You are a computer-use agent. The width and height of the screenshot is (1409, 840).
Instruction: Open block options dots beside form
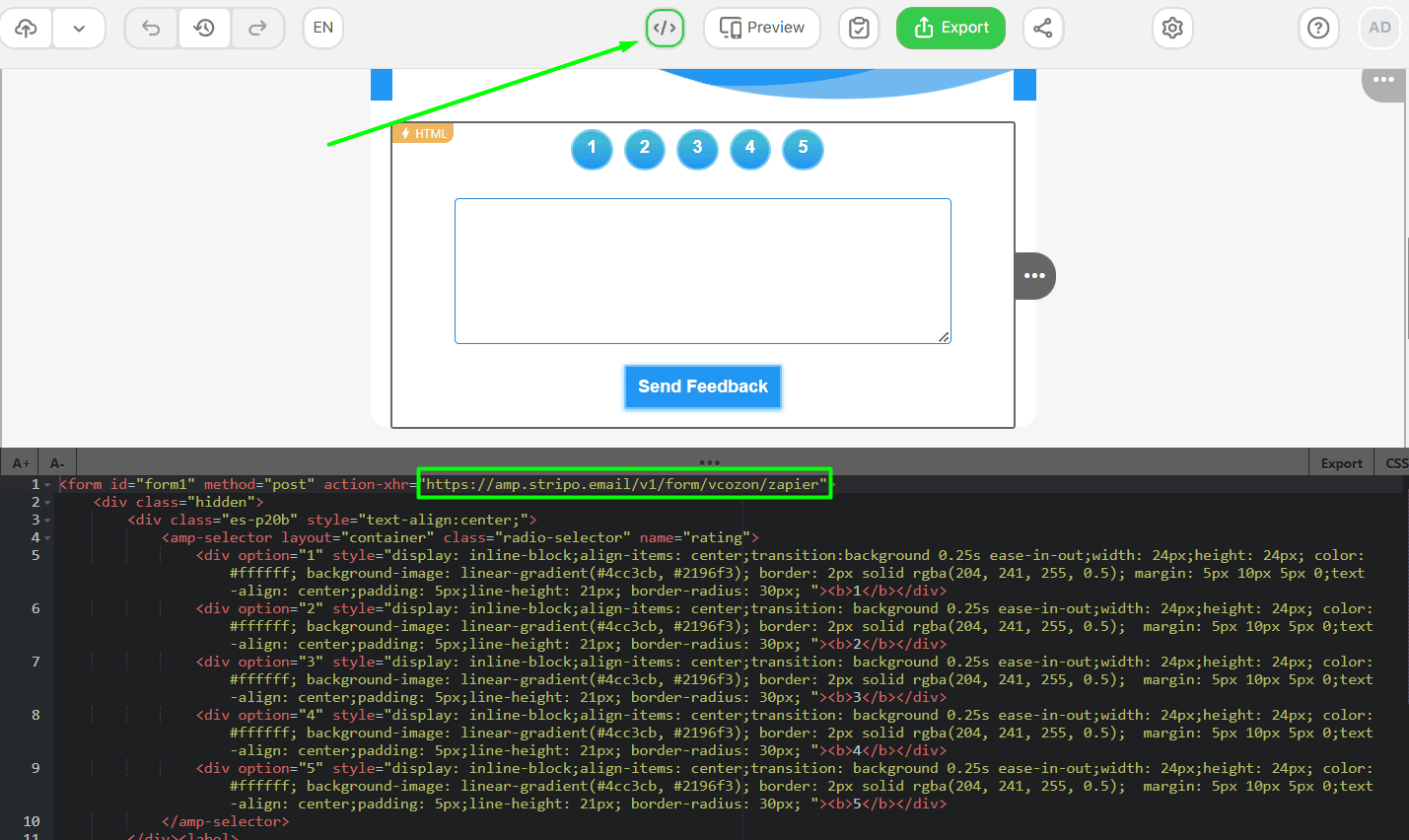click(1034, 276)
